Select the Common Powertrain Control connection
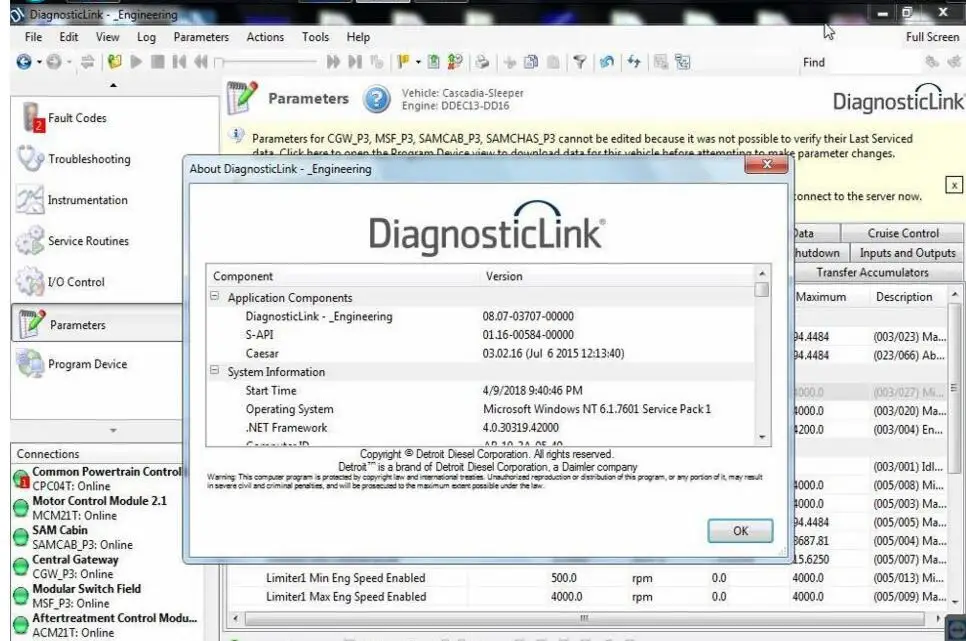Viewport: 966px width, 641px height. [x=99, y=478]
